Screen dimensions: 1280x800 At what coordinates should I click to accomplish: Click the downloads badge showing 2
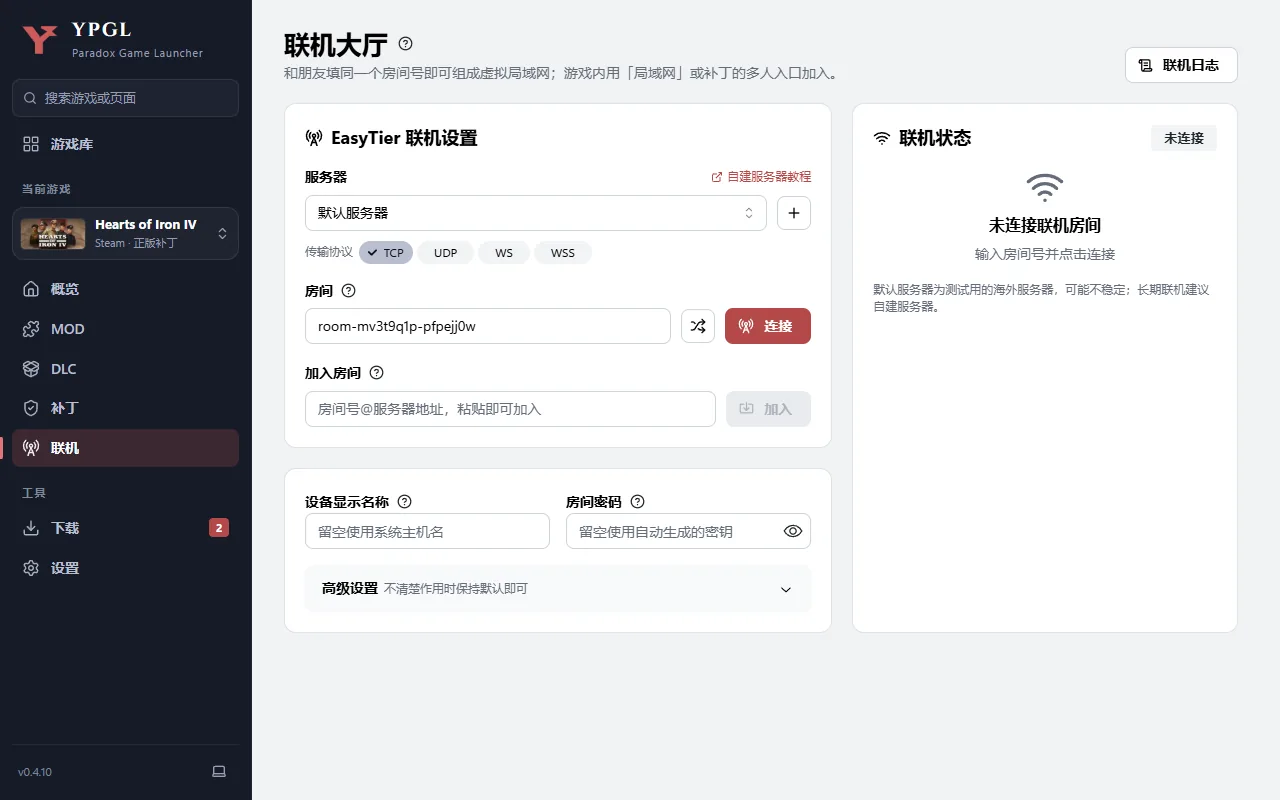[219, 528]
